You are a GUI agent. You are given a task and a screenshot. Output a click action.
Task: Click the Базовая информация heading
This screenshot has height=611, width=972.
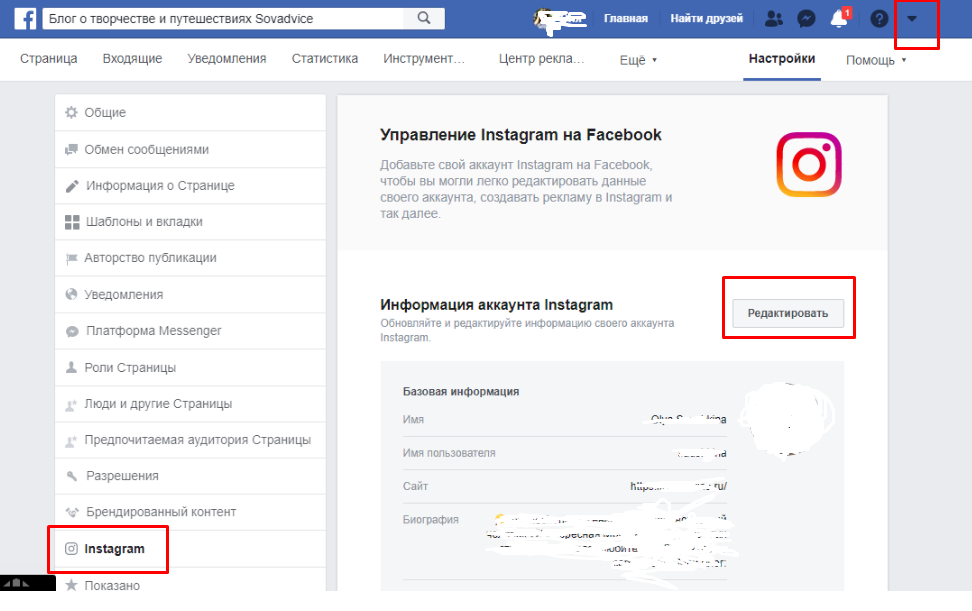tap(461, 392)
